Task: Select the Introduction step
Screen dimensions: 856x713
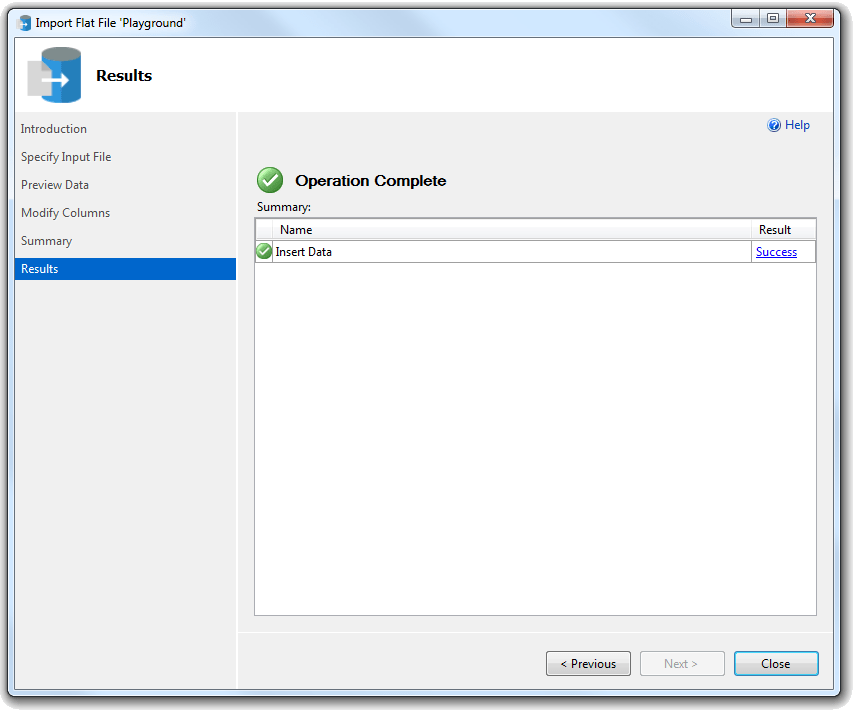Action: point(54,129)
